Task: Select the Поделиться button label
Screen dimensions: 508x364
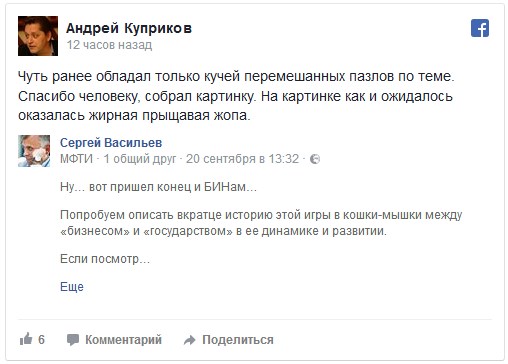Action: point(238,340)
